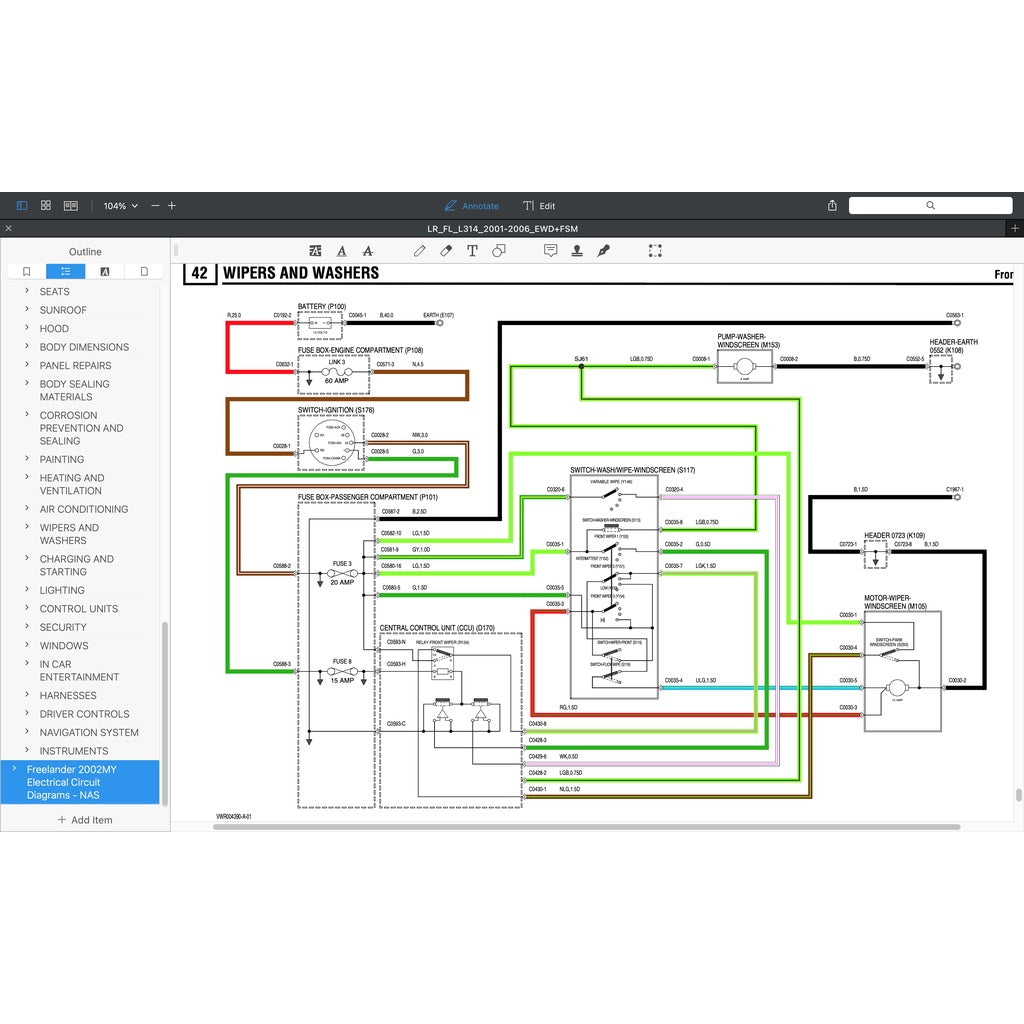1024x1024 pixels.
Task: Pick the pencil drawing tool
Action: click(420, 251)
